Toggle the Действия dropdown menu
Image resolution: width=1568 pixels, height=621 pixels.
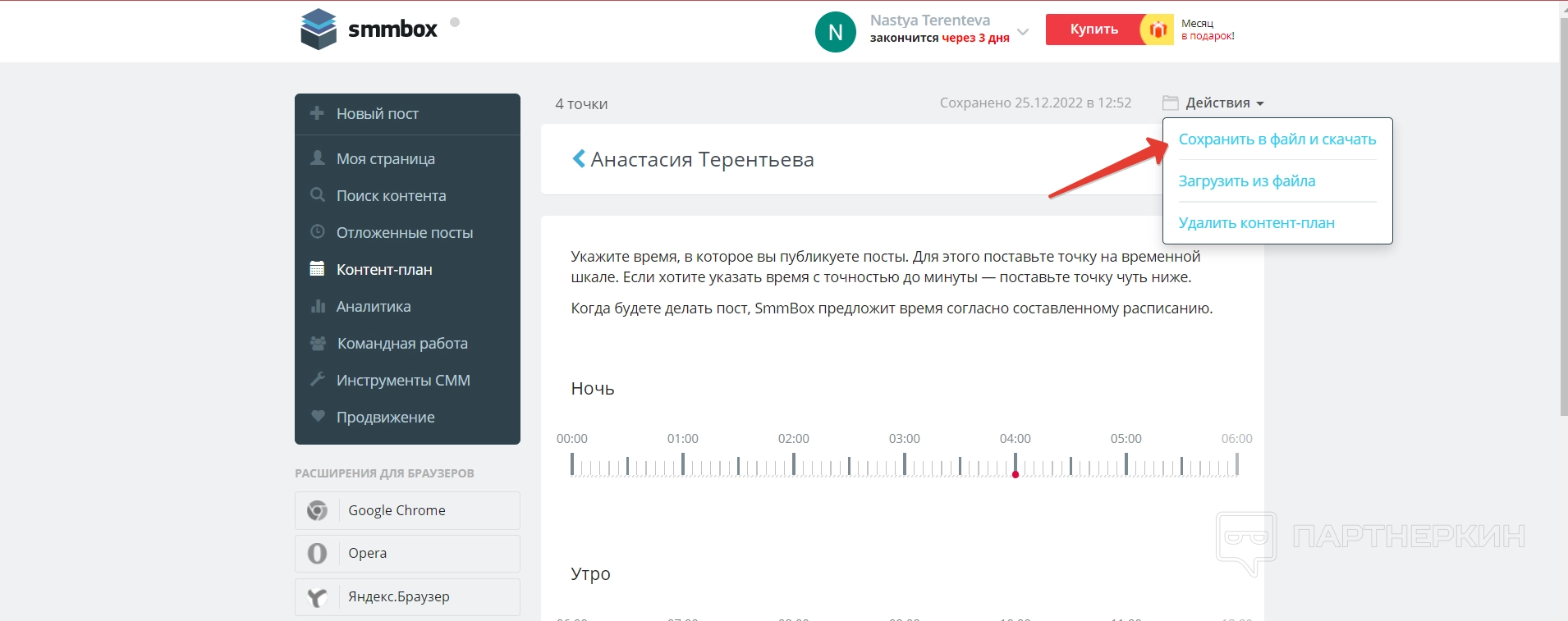(1224, 103)
